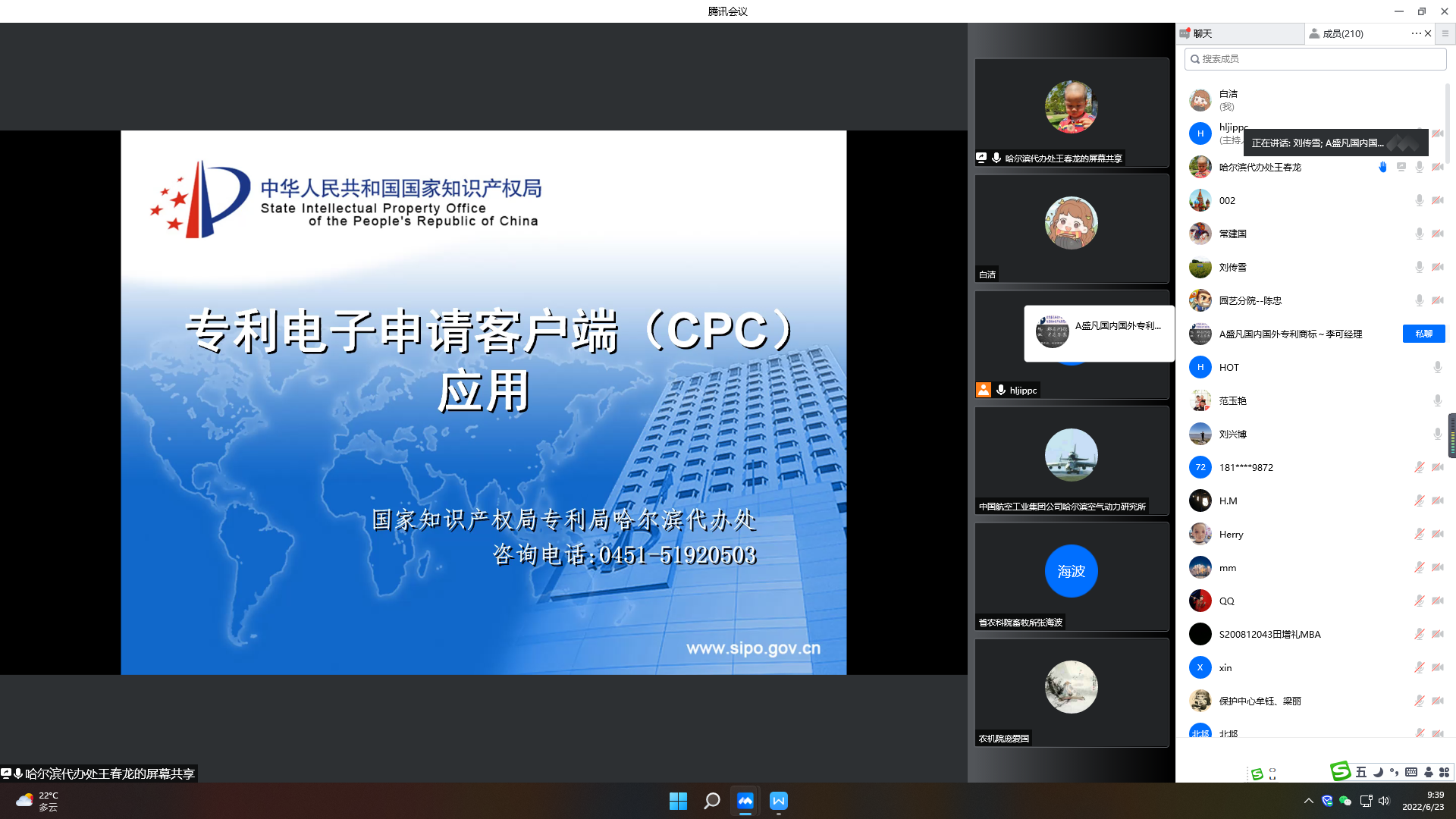
Task: Select 海波 avatar in 省农科院畜牧所张海波 tile
Action: pos(1072,571)
